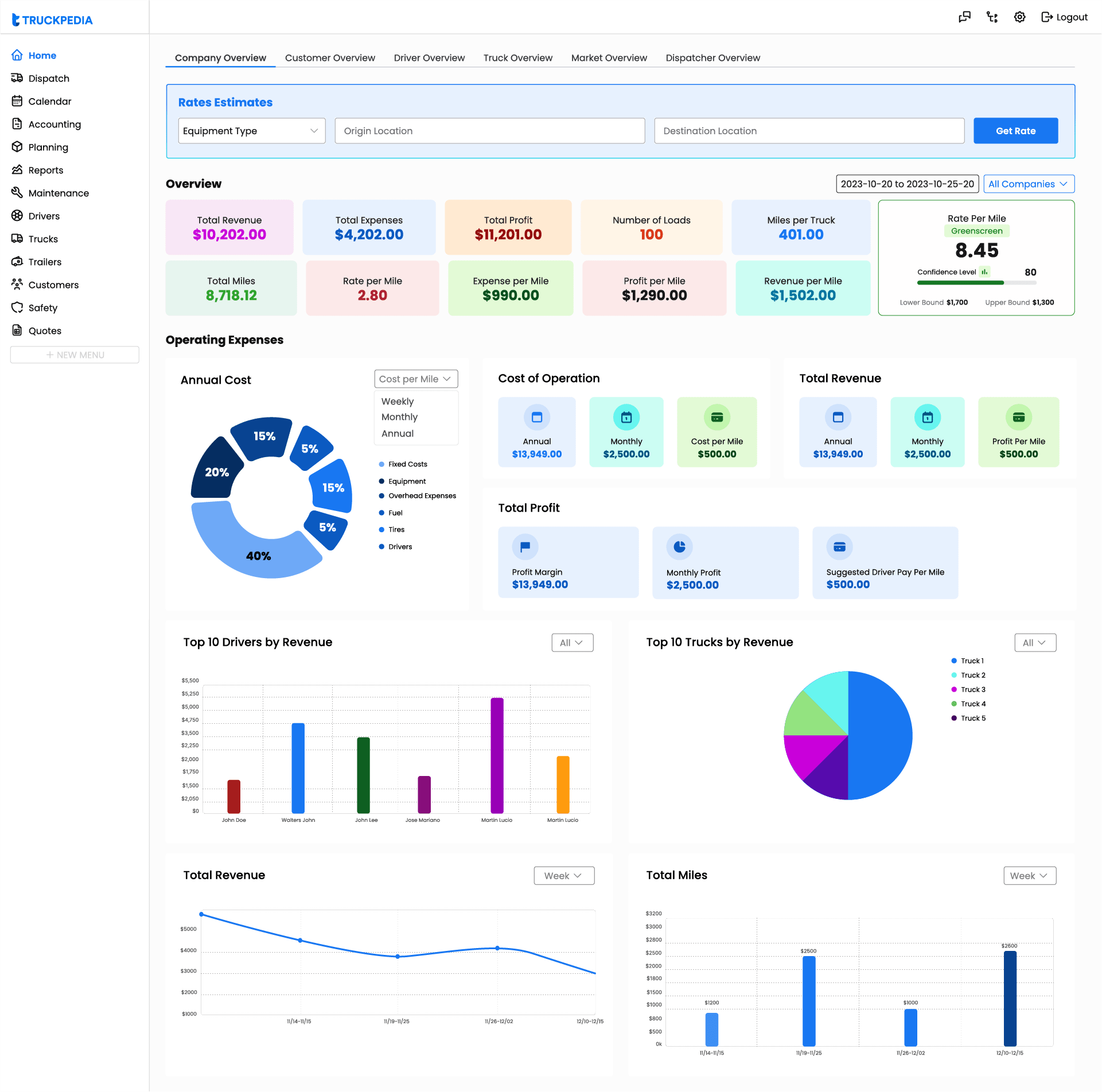Toggle the Truck 1 legend entry
Screen dimensions: 1102x1092
point(968,661)
